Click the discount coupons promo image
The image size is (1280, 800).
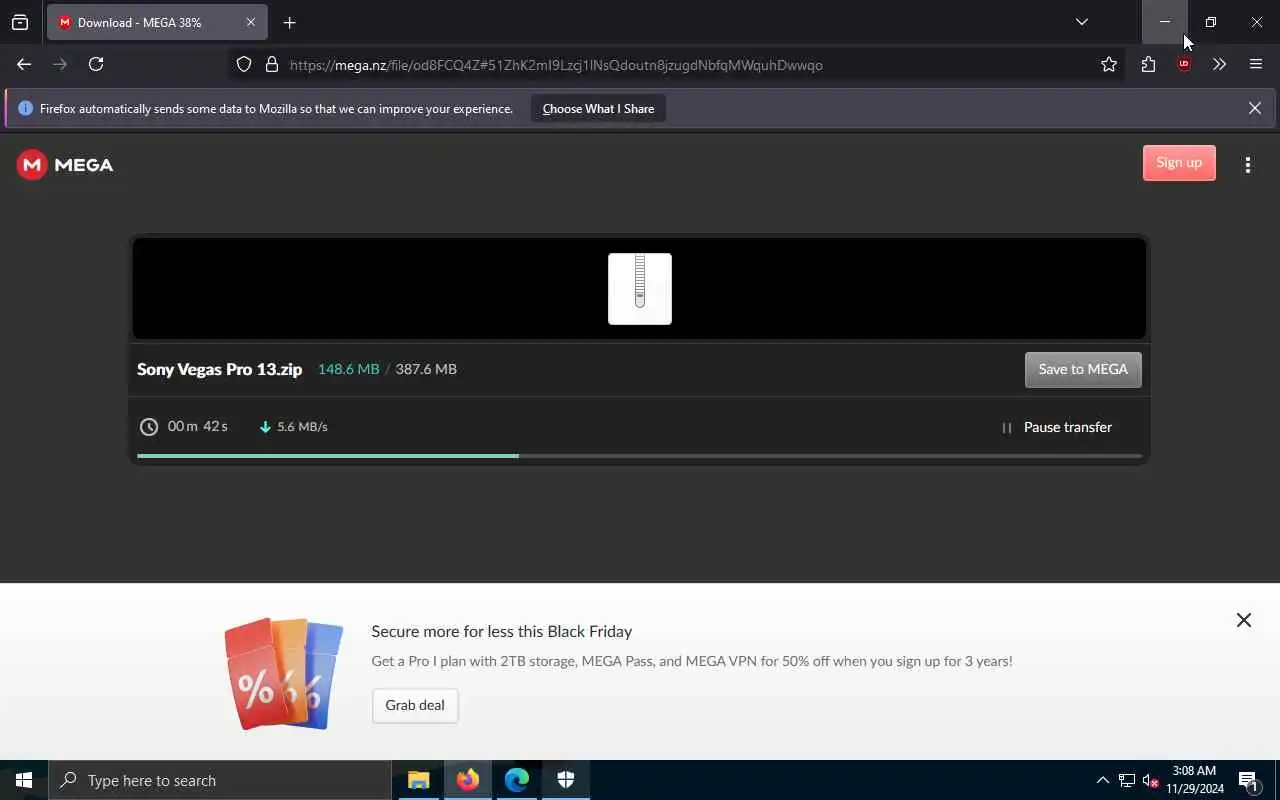coord(284,674)
